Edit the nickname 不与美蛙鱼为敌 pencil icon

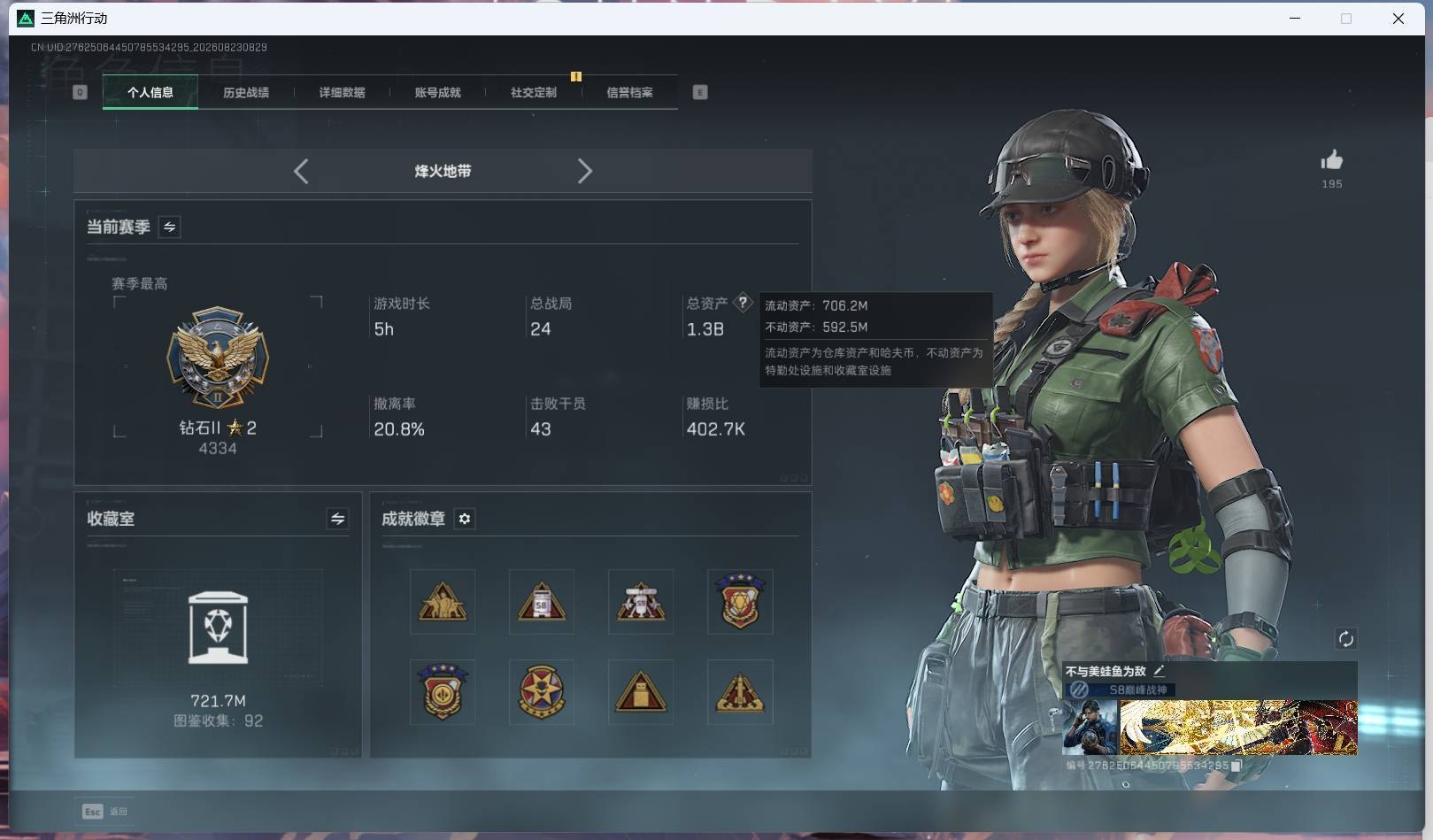tap(1159, 671)
